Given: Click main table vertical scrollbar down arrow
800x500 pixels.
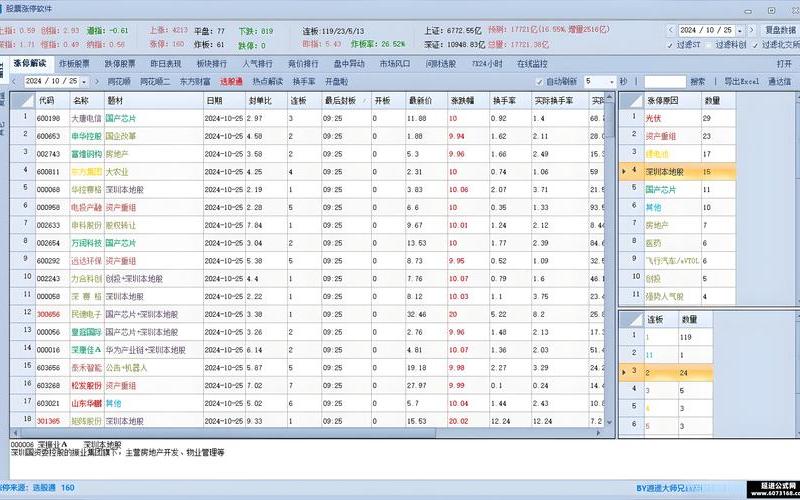Looking at the screenshot, I should (x=610, y=422).
